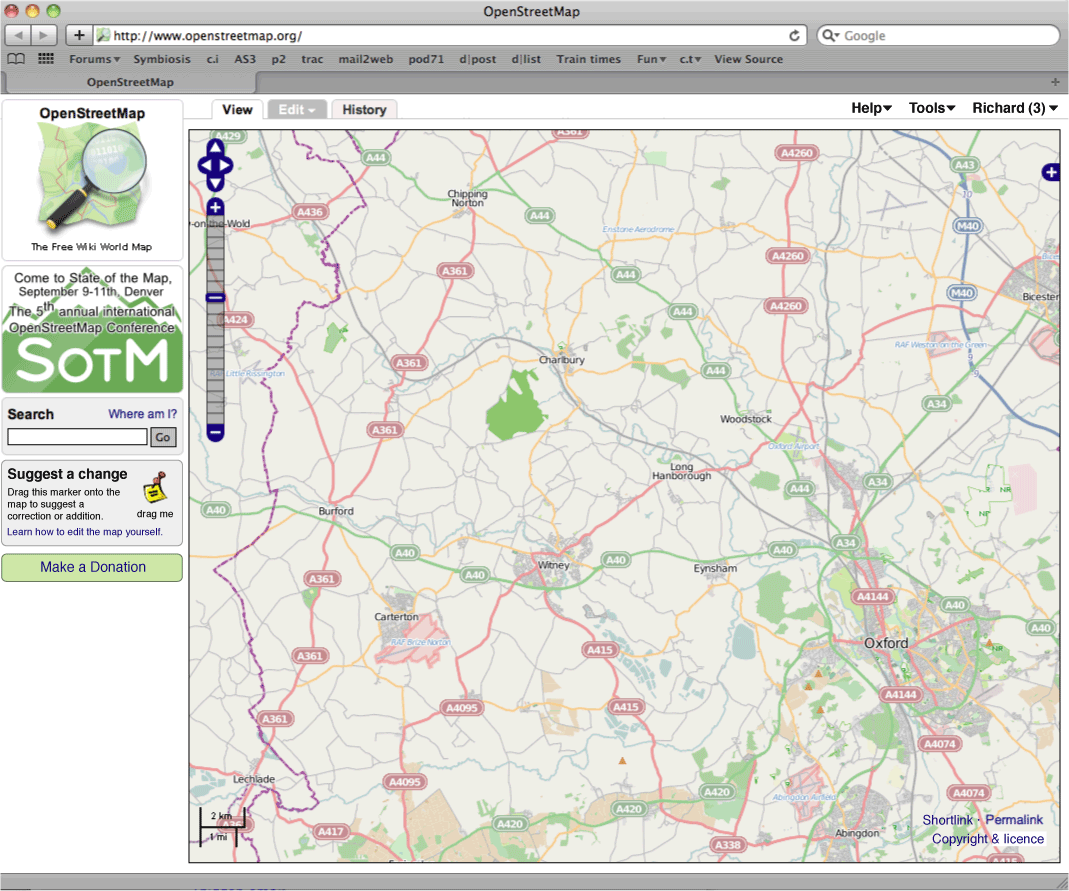This screenshot has width=1069, height=891.
Task: Click the Woodstock town label
Action: [x=745, y=419]
